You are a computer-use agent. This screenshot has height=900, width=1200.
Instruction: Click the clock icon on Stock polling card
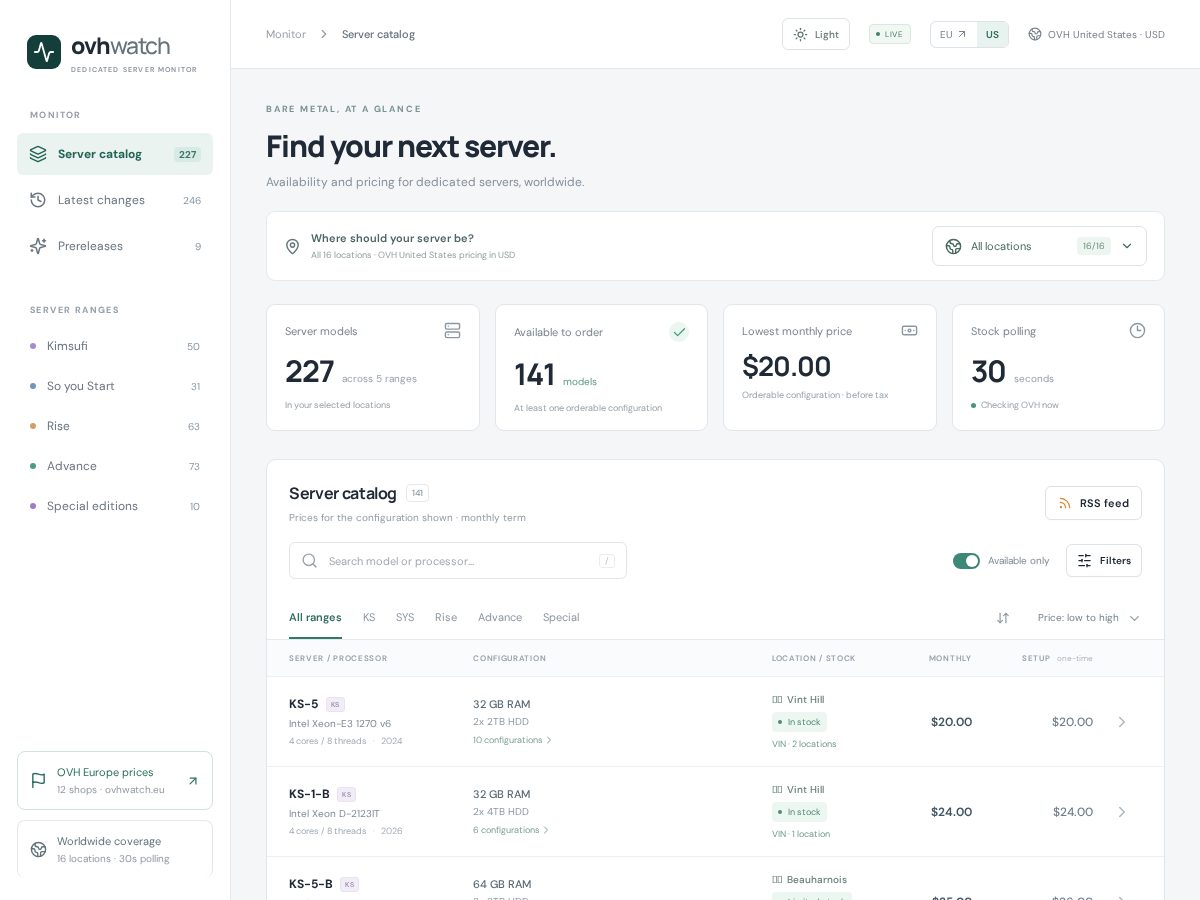click(x=1137, y=331)
